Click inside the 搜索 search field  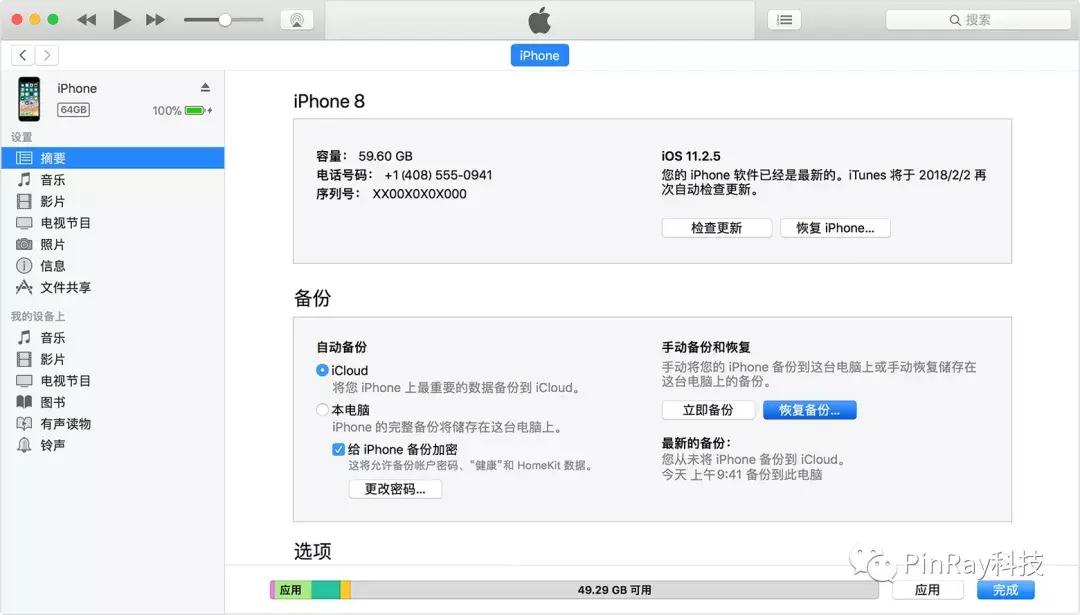coord(975,19)
